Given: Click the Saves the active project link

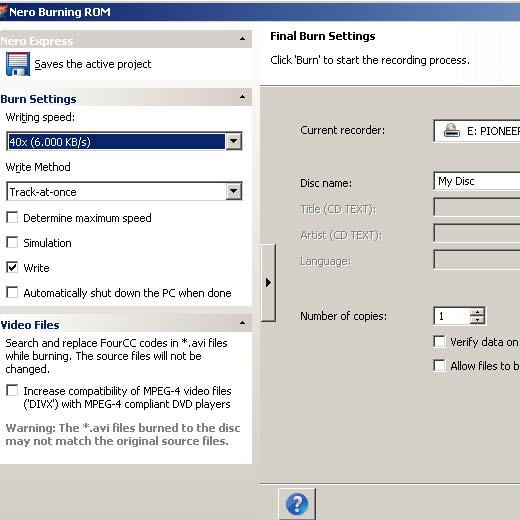Looking at the screenshot, I should point(93,64).
